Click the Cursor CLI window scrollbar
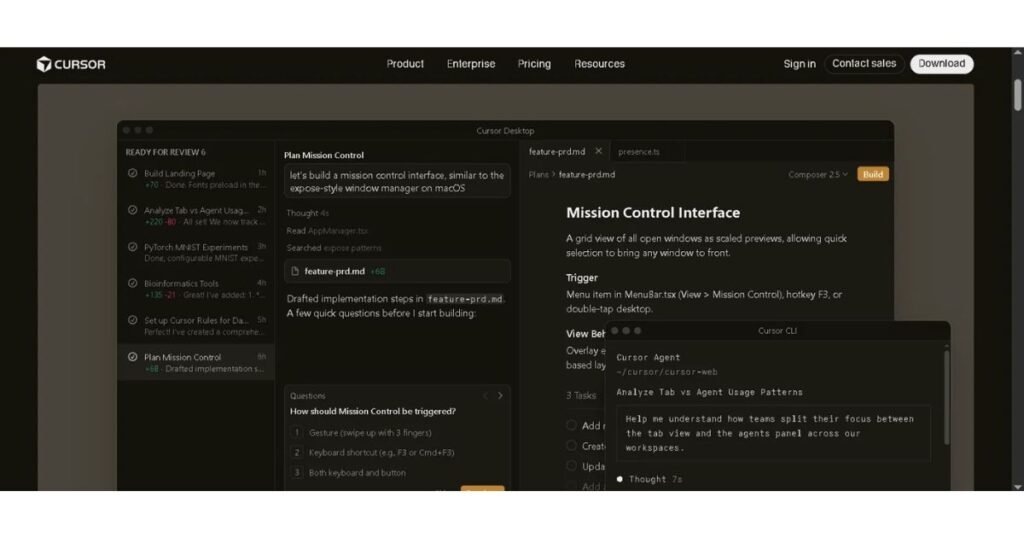Image resolution: width=1024 pixels, height=538 pixels. click(946, 398)
